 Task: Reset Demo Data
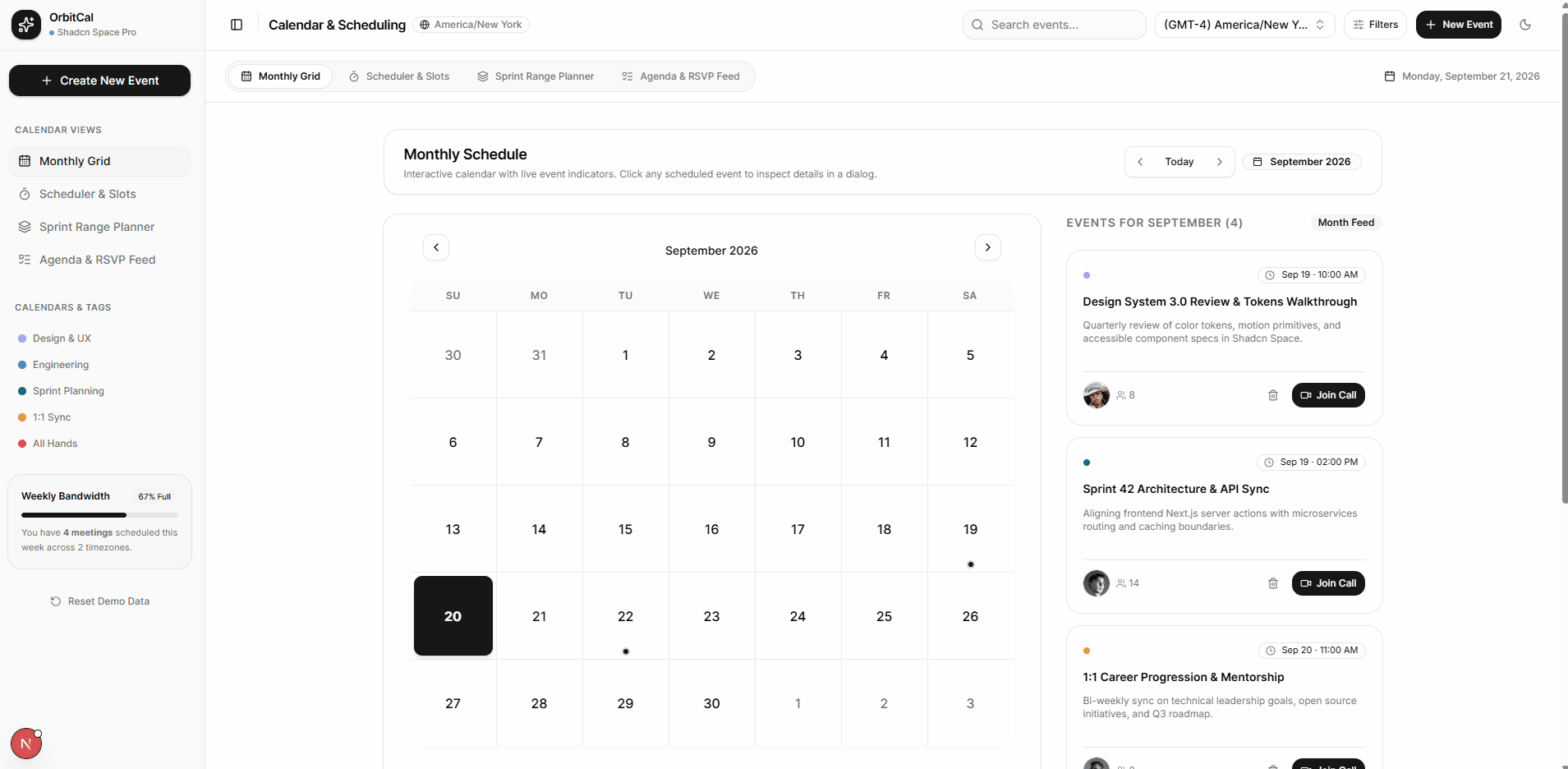[x=100, y=601]
